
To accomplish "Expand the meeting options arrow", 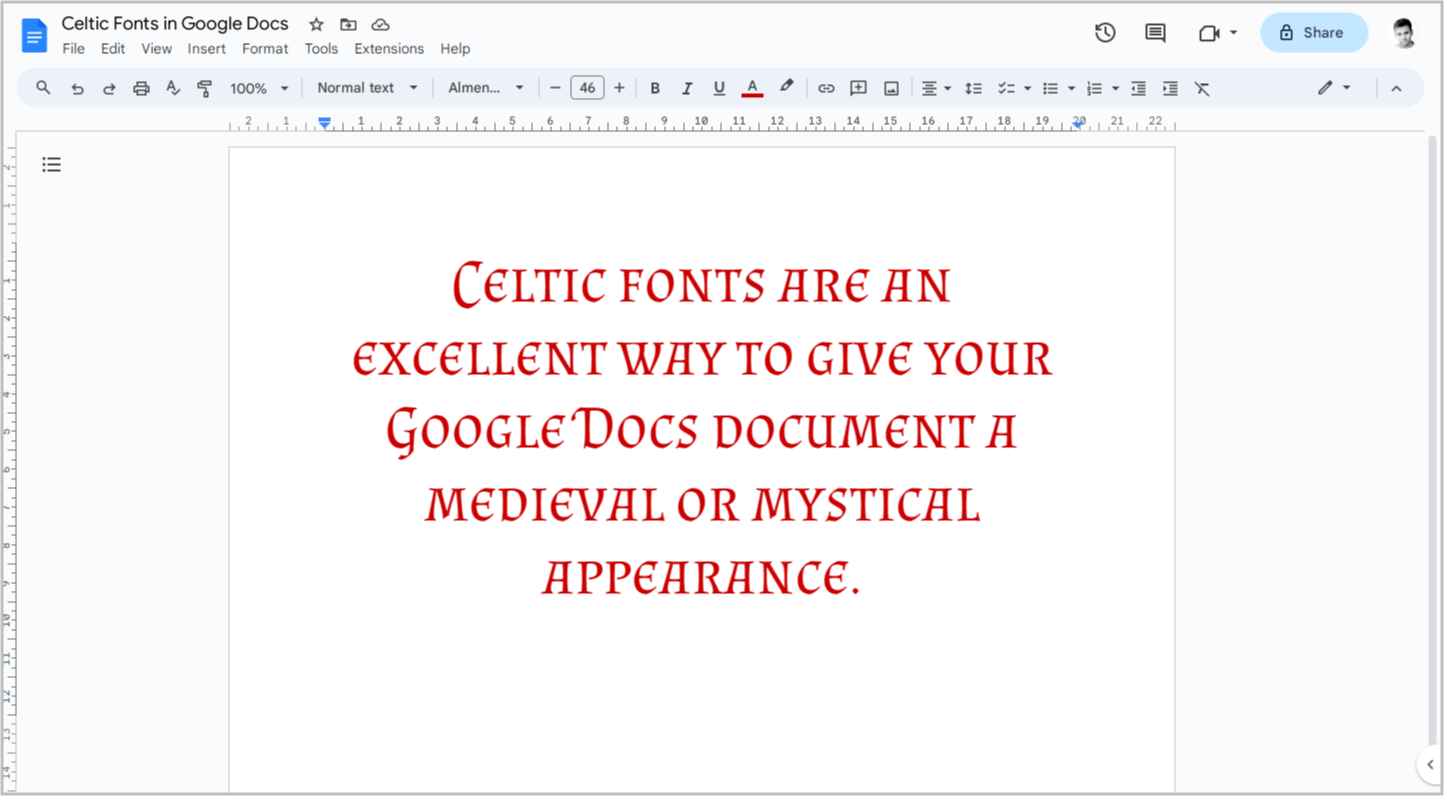I will pyautogui.click(x=1233, y=33).
